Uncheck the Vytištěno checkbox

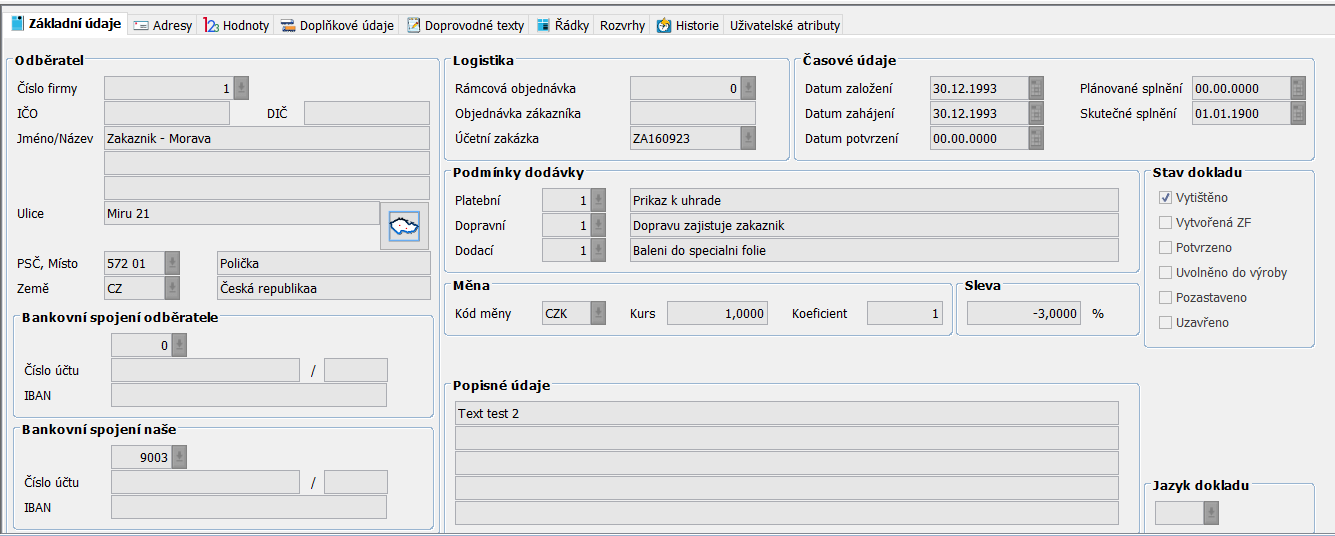tap(1165, 198)
